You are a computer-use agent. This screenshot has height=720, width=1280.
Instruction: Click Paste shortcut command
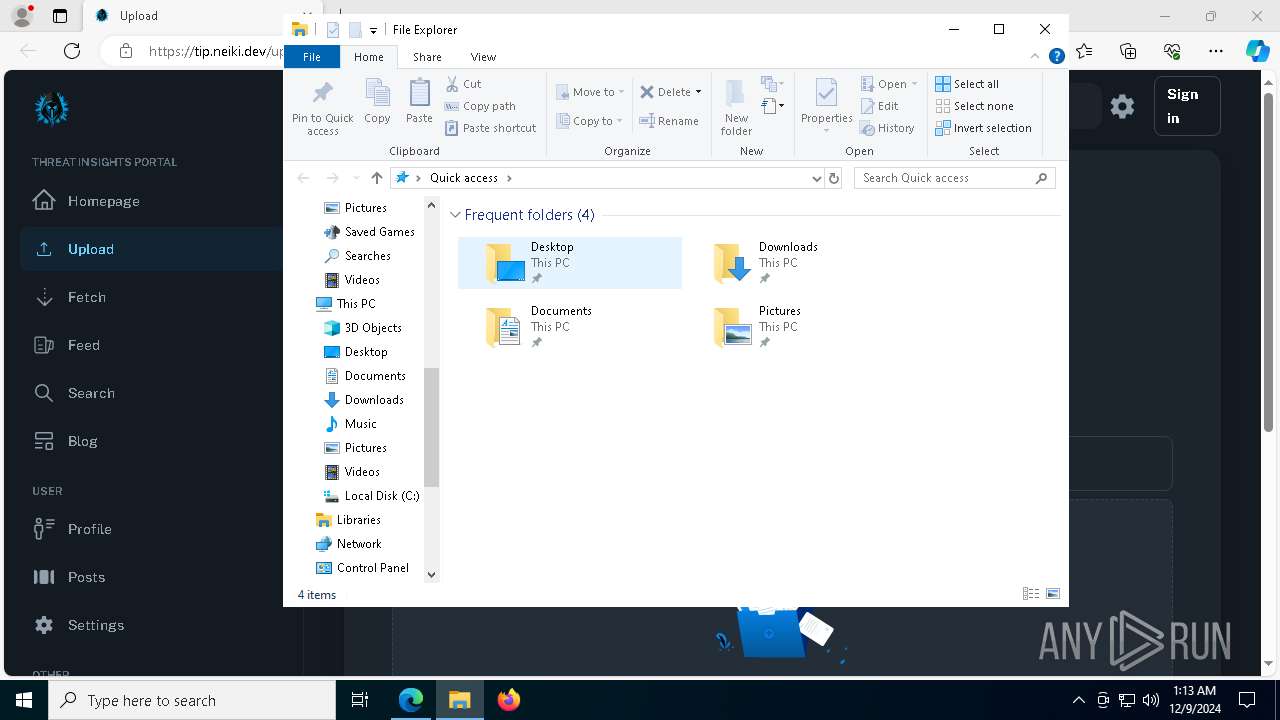490,128
